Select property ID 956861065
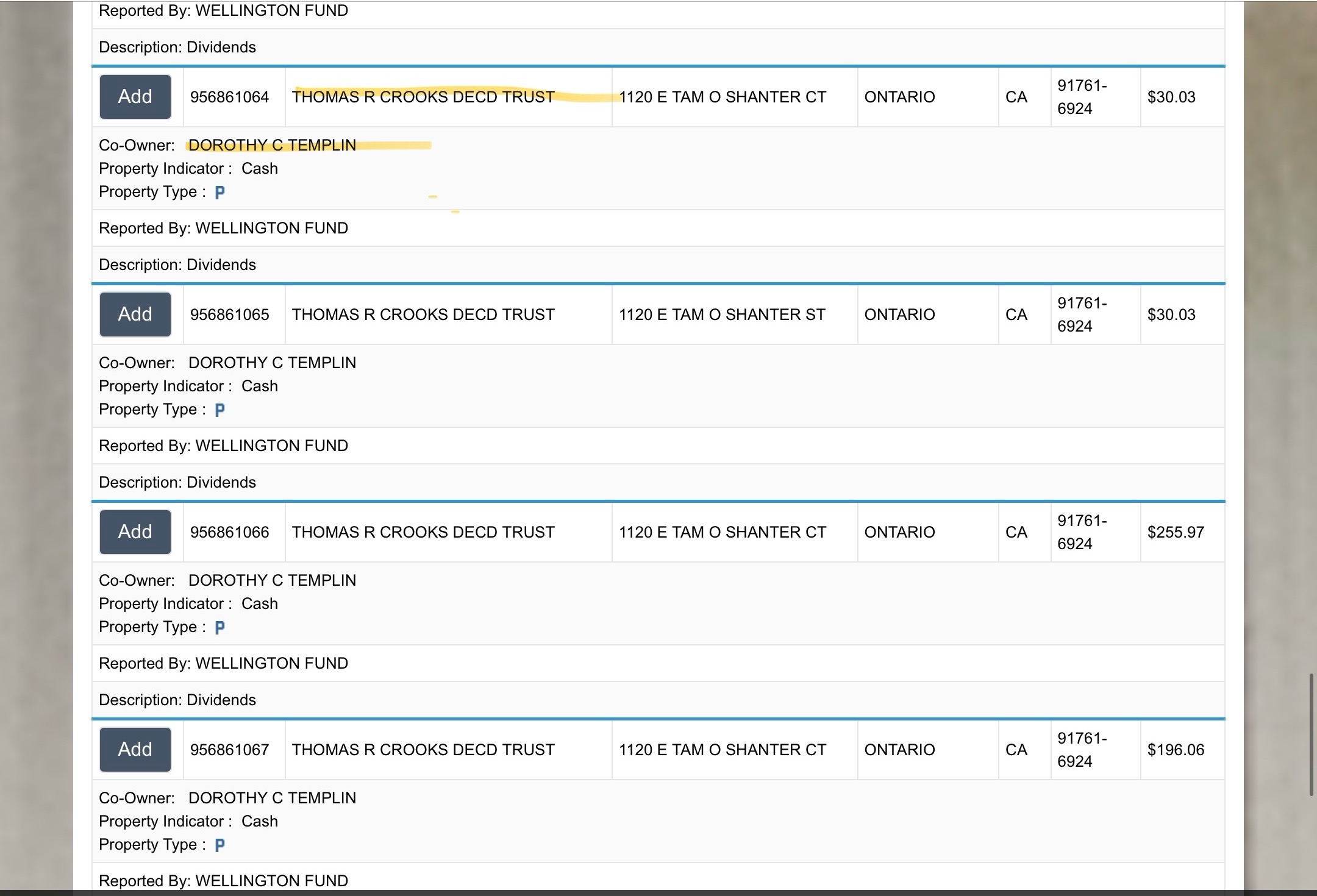Screen dimensions: 1317x896 click(229, 315)
